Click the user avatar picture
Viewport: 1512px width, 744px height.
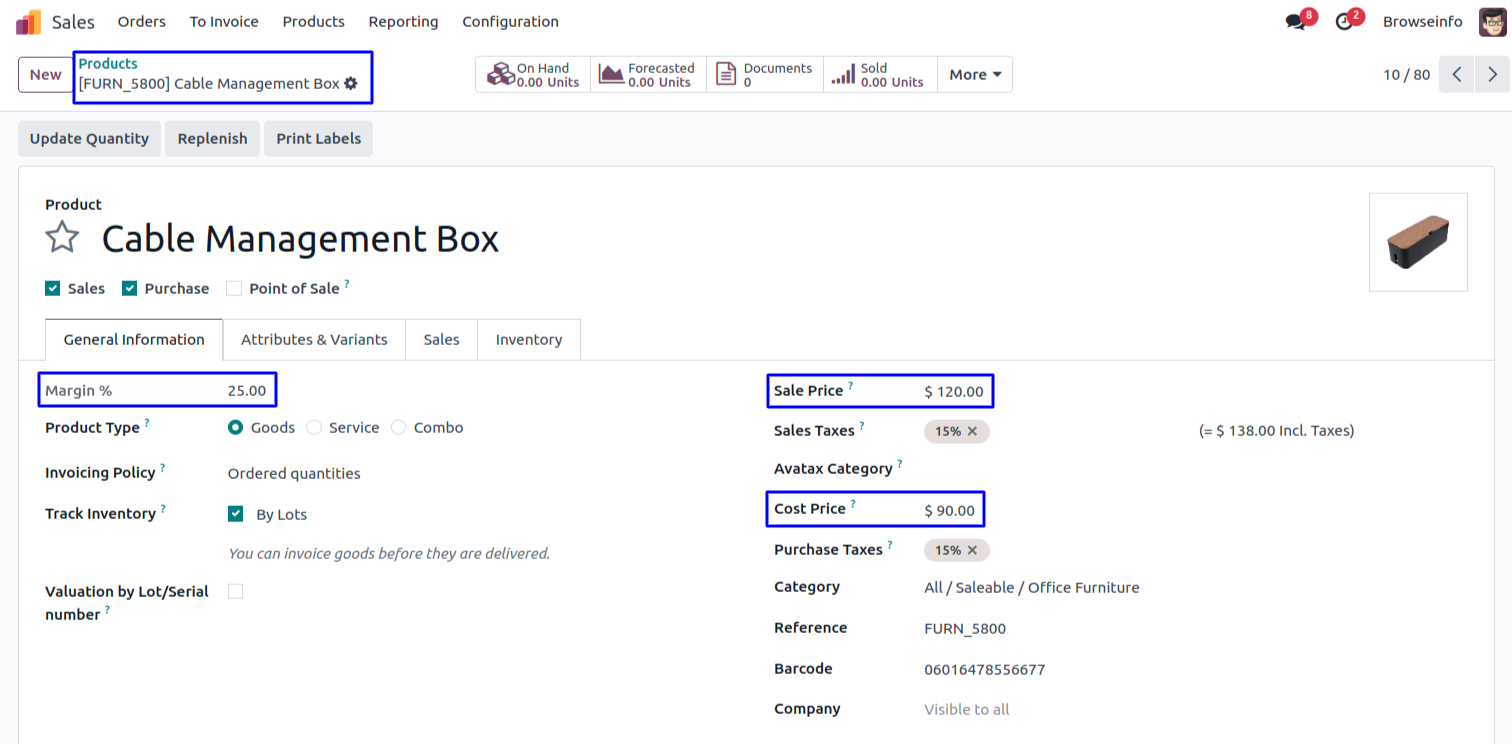coord(1492,22)
